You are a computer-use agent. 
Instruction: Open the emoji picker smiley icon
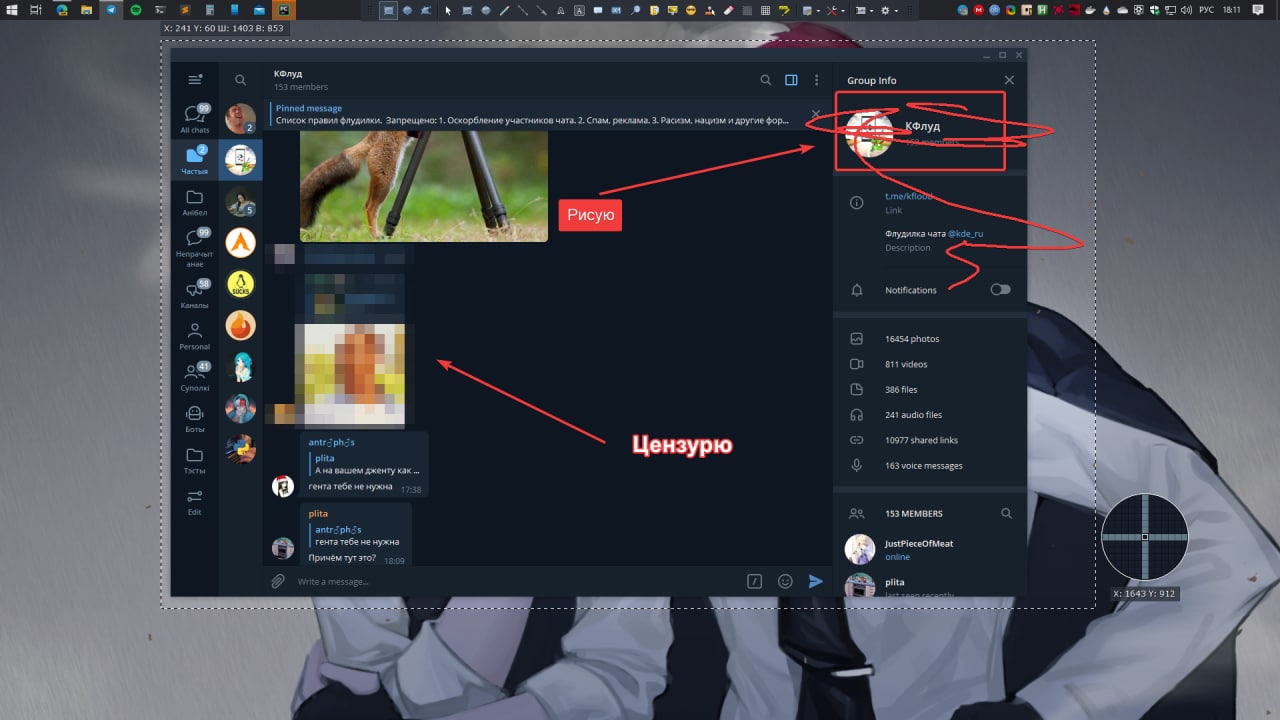click(x=785, y=581)
